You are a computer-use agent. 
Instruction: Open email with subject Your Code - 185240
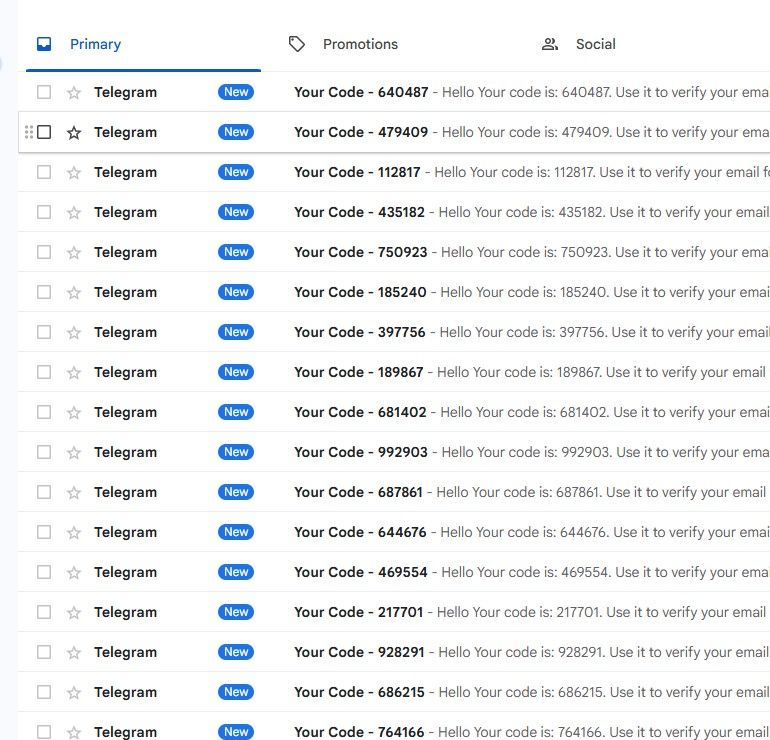[x=360, y=292]
